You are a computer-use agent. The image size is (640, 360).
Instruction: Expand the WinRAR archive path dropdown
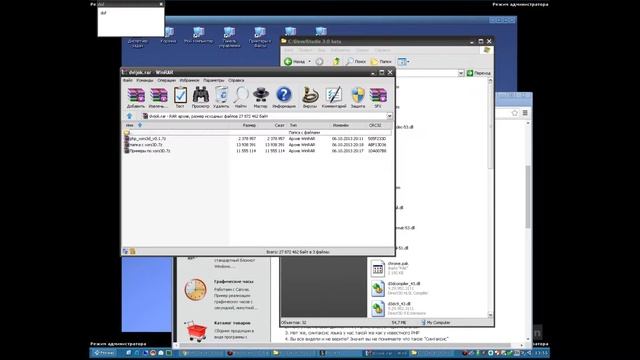click(x=389, y=116)
